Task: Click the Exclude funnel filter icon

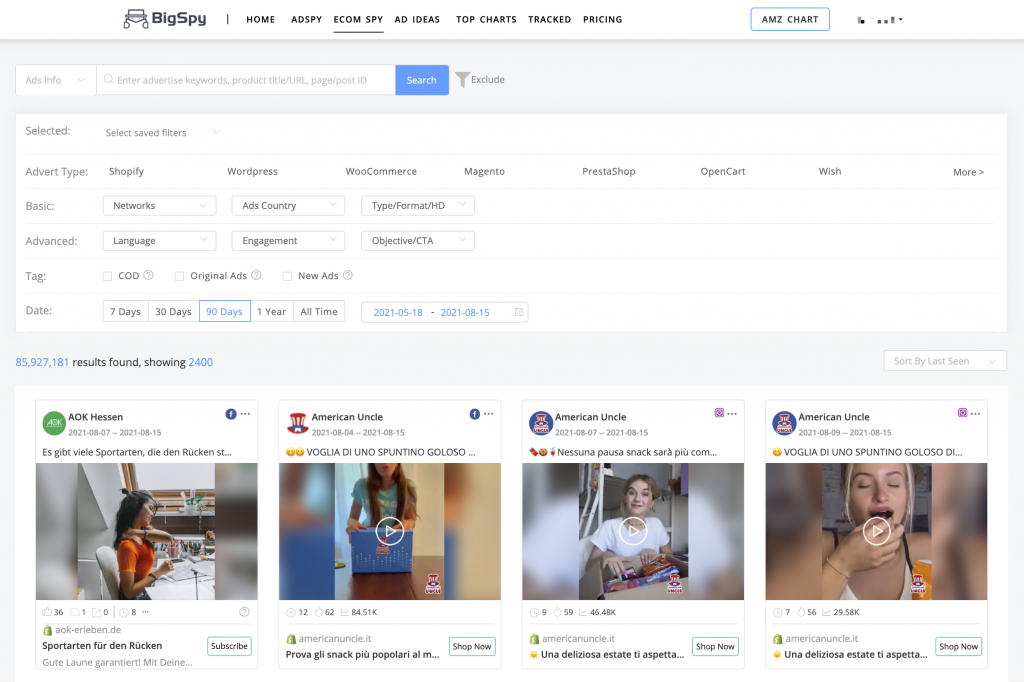Action: point(462,80)
